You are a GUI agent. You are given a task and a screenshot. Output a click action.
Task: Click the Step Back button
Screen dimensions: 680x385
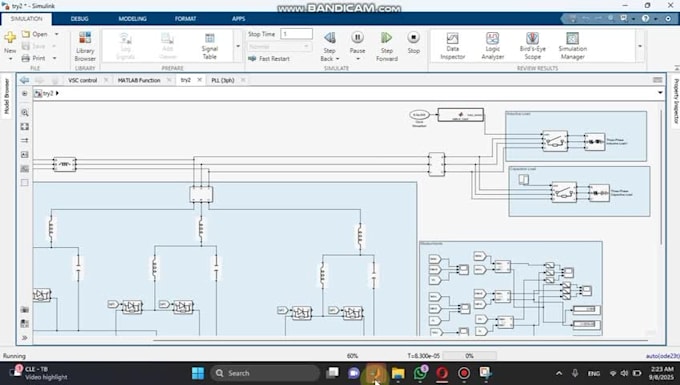click(x=330, y=46)
